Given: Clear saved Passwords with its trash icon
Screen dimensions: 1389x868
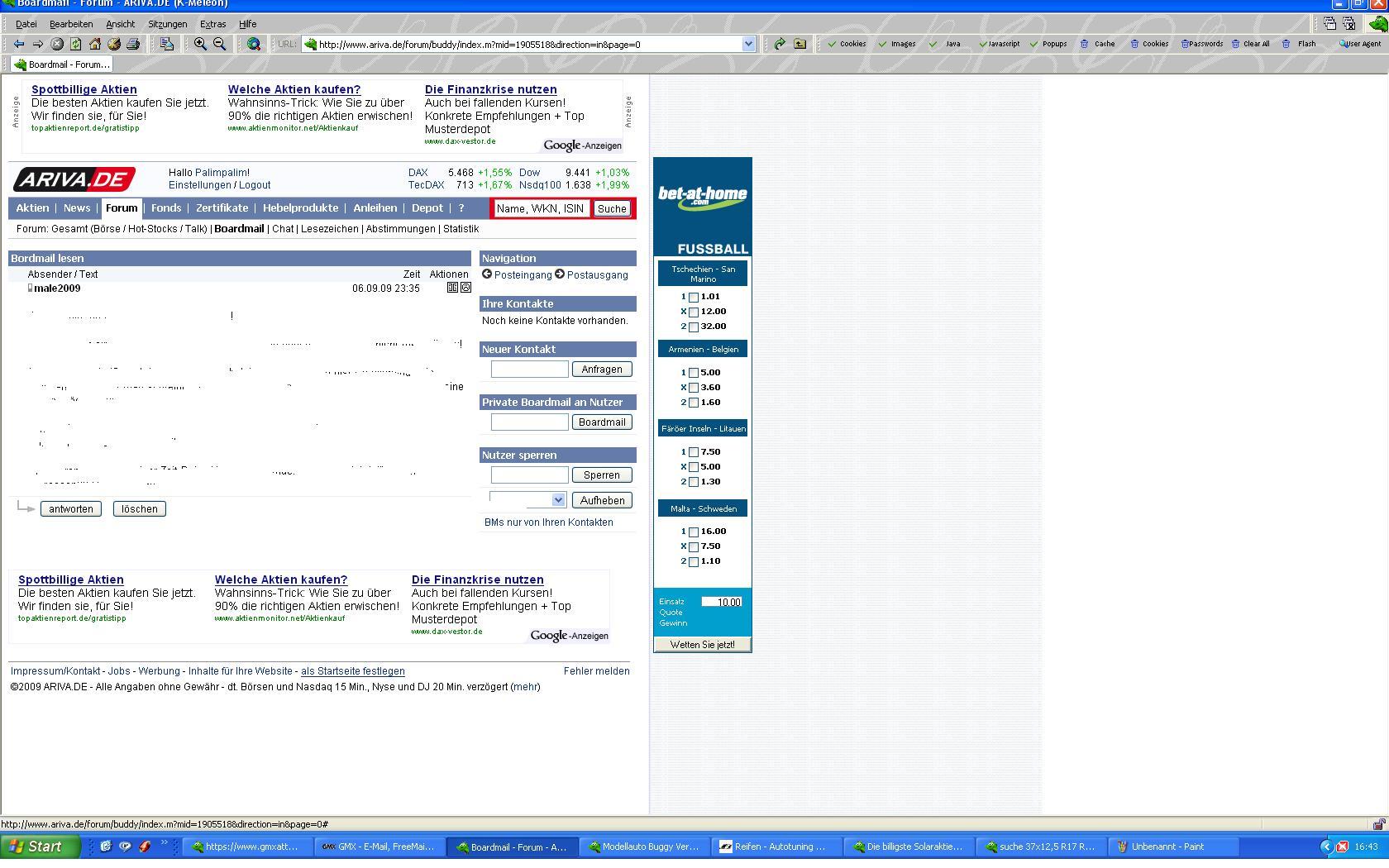Looking at the screenshot, I should pyautogui.click(x=1202, y=44).
